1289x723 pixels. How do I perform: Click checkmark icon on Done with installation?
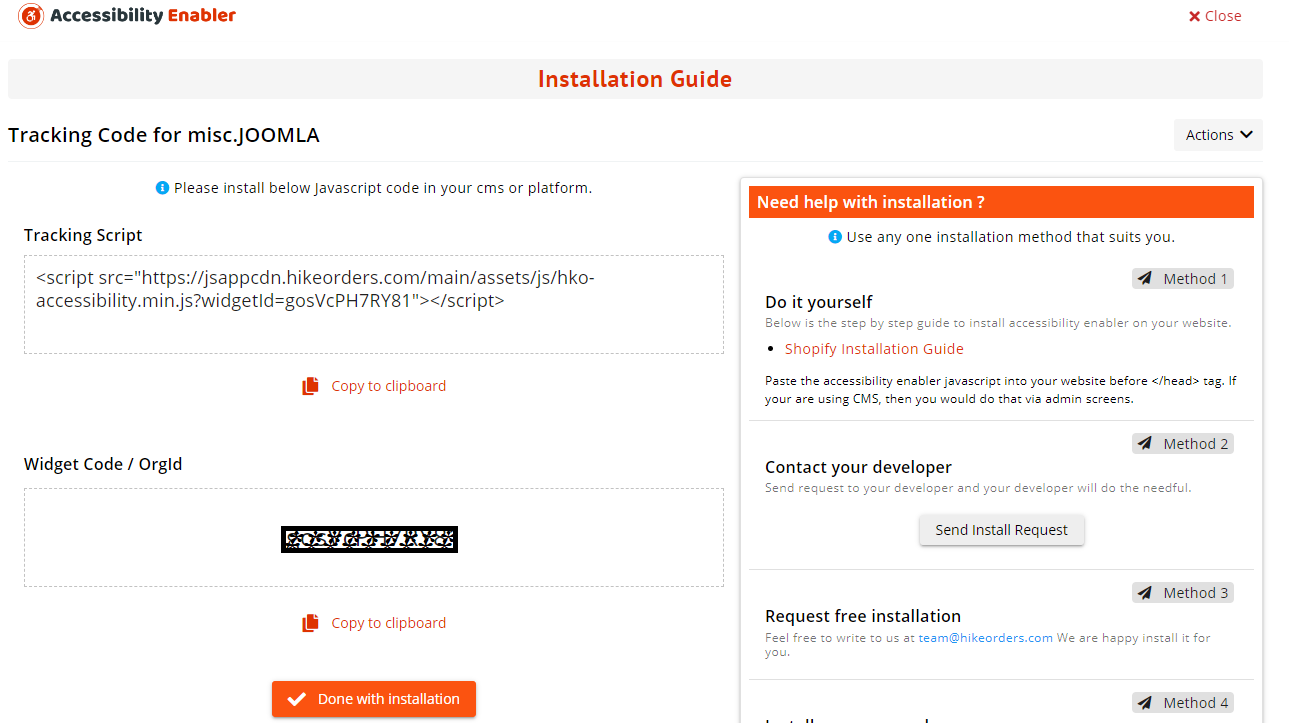point(296,700)
